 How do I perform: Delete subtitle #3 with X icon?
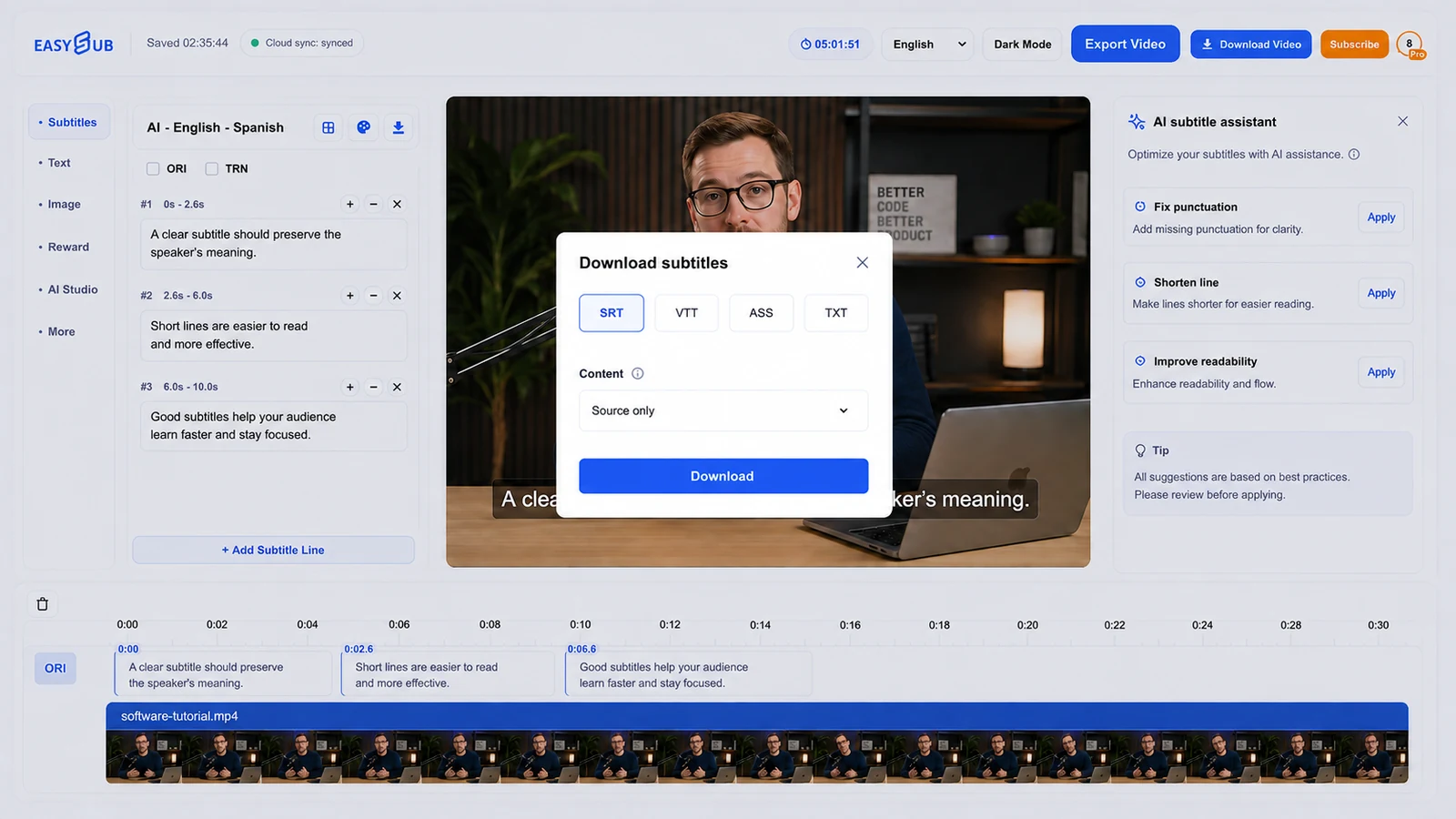[x=397, y=387]
